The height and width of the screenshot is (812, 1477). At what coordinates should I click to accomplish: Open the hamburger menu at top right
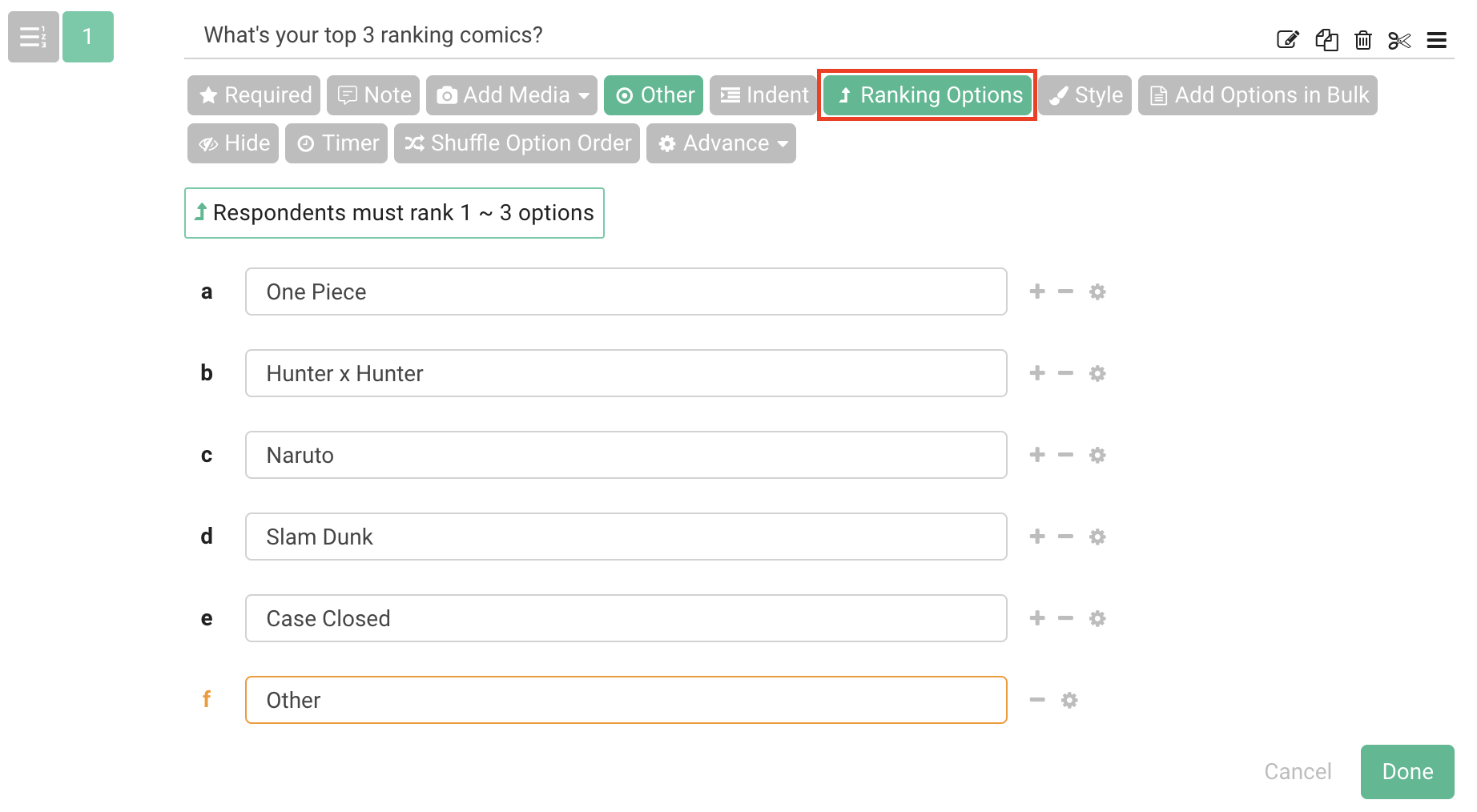[1438, 39]
